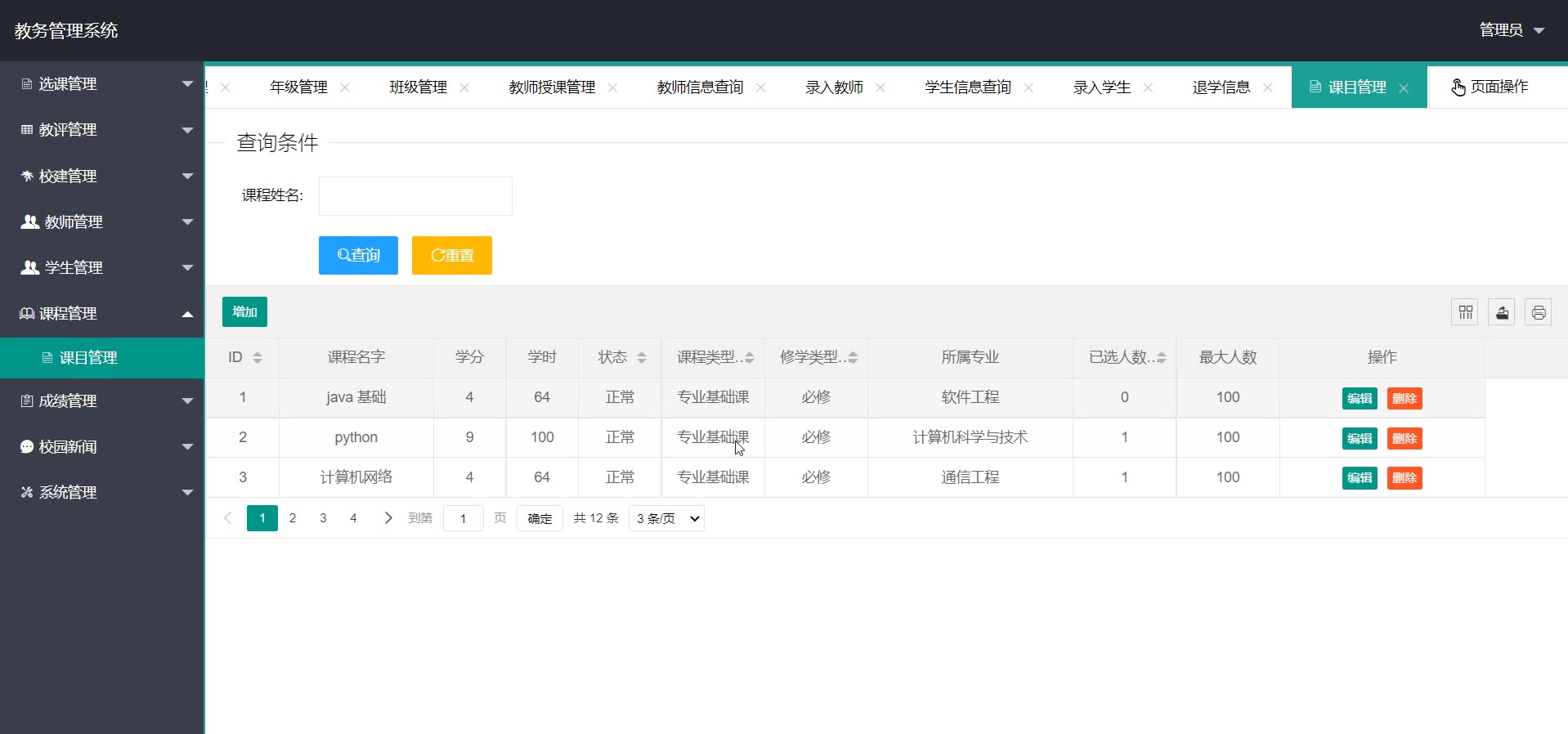This screenshot has height=734, width=1568.
Task: Click the print icon in table toolbar
Action: click(x=1539, y=312)
